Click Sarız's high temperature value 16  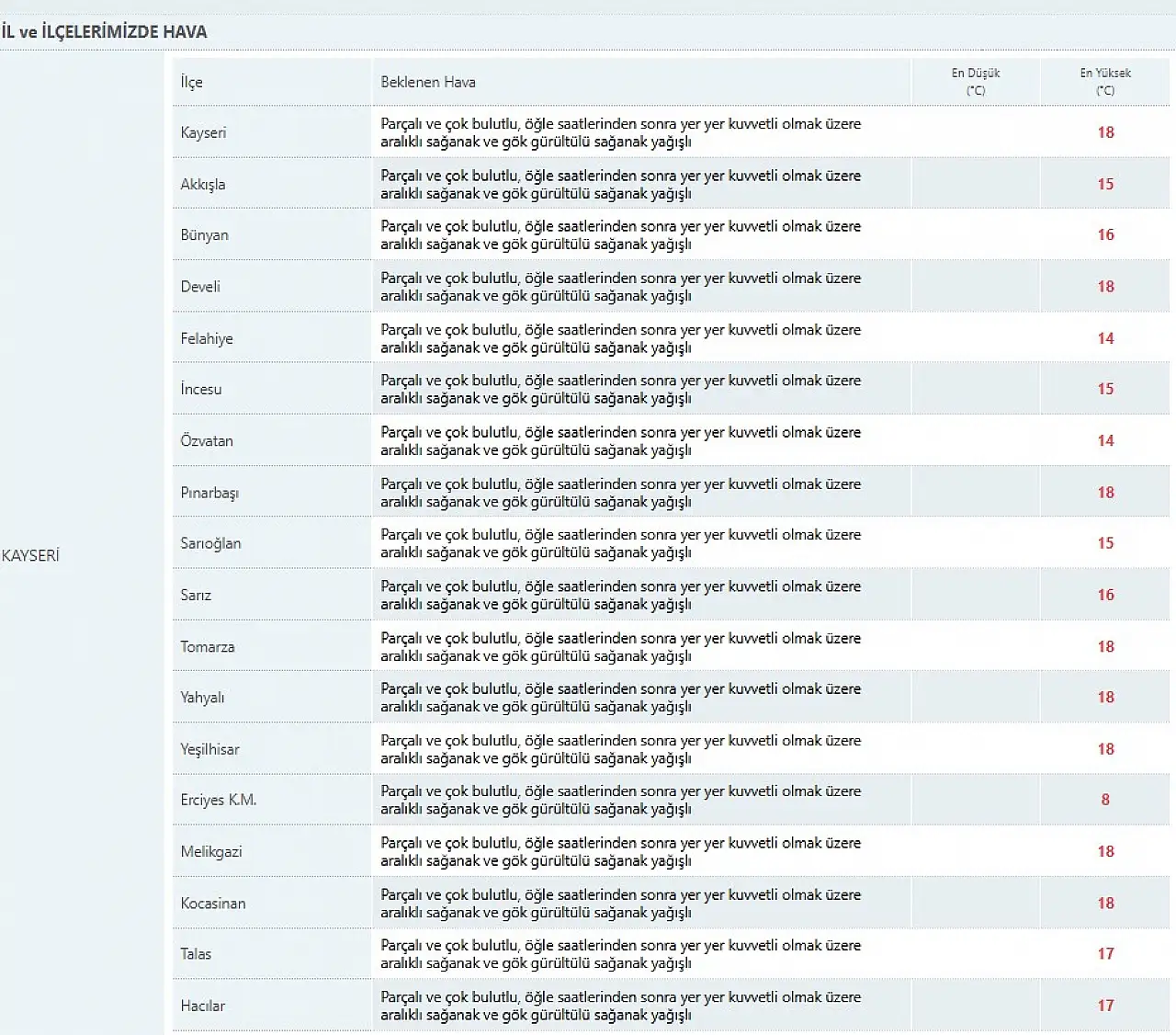pyautogui.click(x=1105, y=595)
